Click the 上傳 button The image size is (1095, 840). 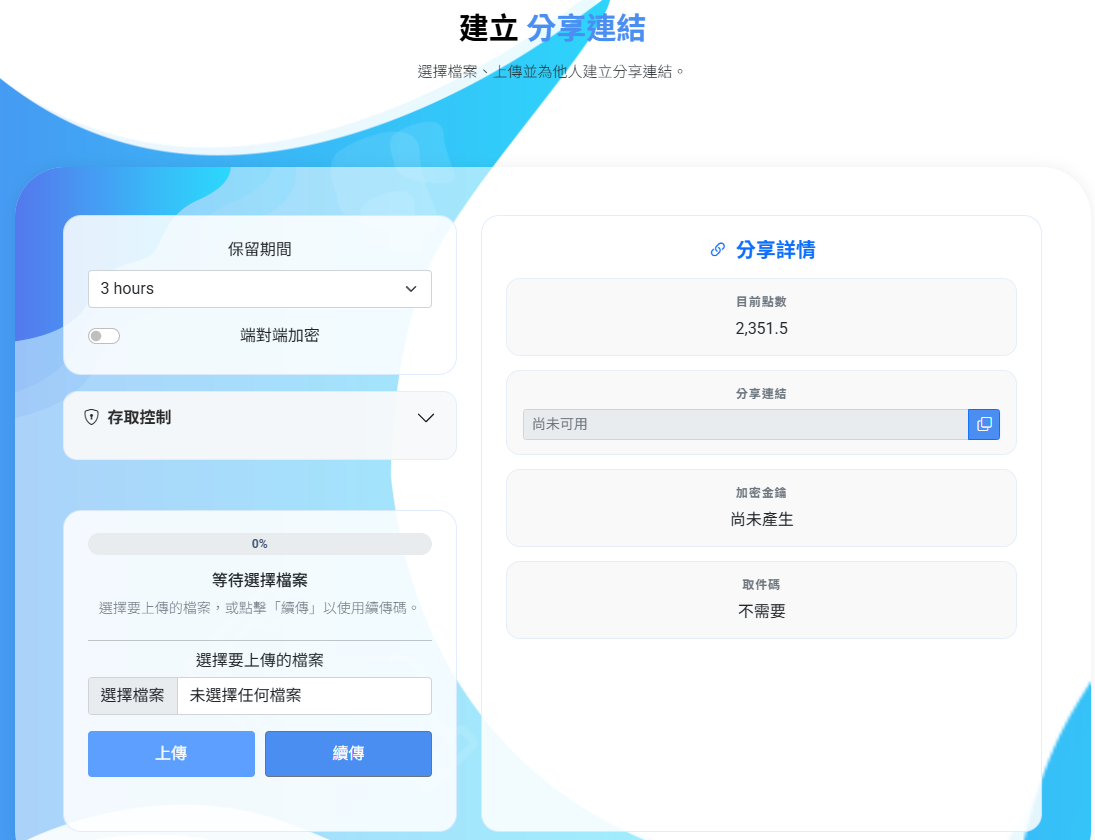[171, 753]
